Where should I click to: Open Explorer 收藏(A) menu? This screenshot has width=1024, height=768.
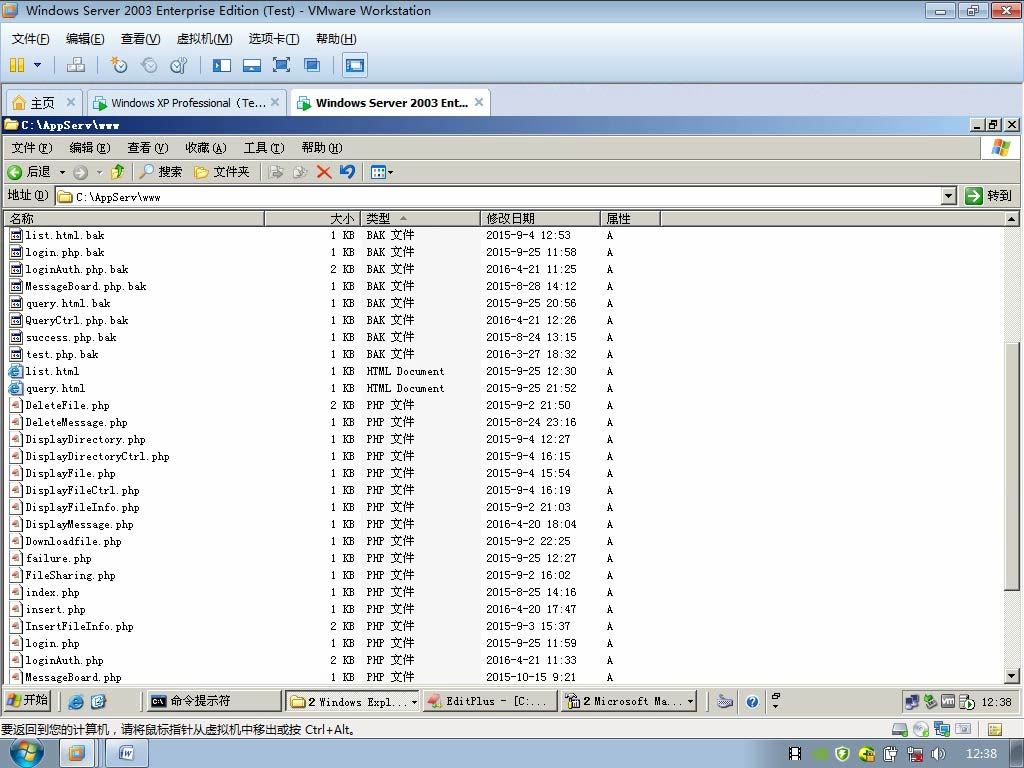tap(206, 148)
